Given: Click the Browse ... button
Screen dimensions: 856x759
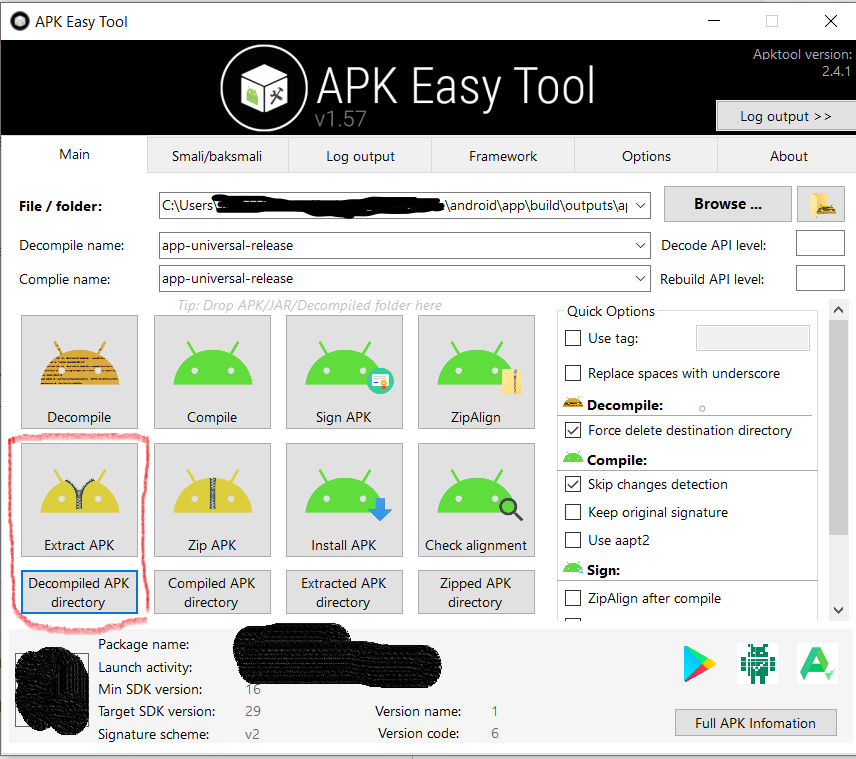Looking at the screenshot, I should pos(728,204).
